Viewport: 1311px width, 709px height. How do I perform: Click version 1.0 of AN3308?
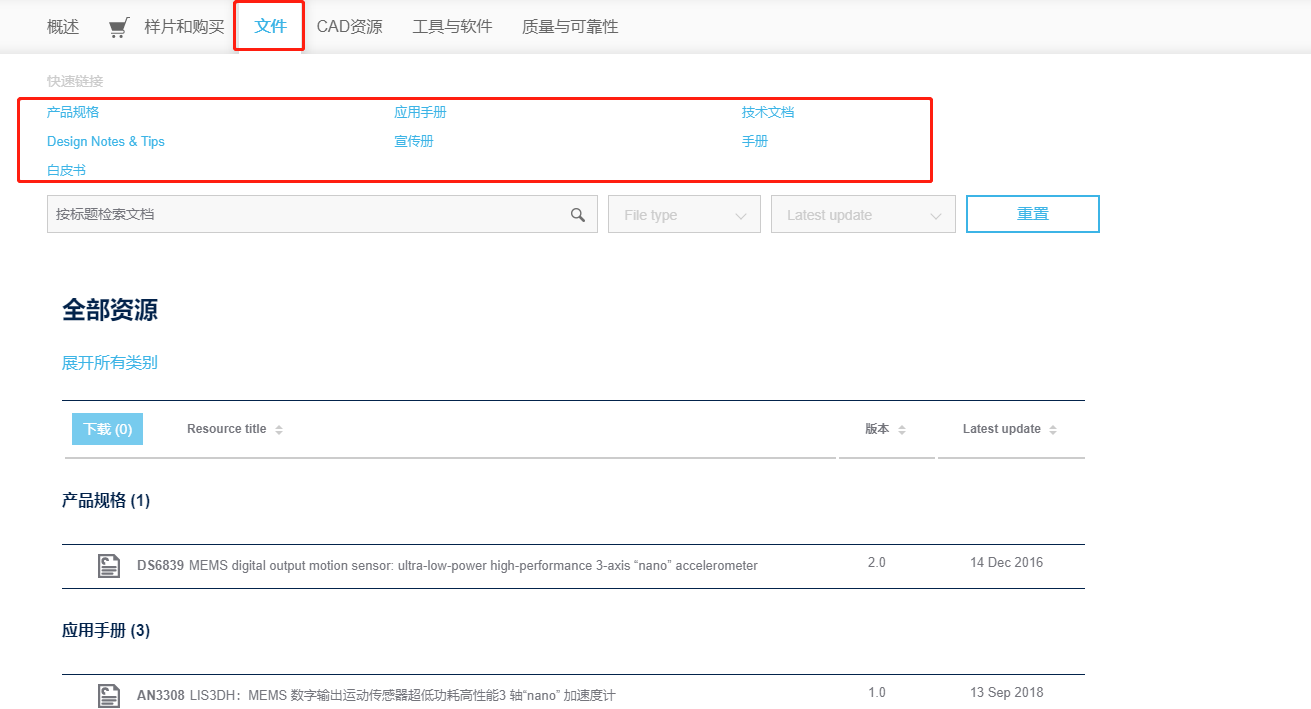click(x=877, y=693)
